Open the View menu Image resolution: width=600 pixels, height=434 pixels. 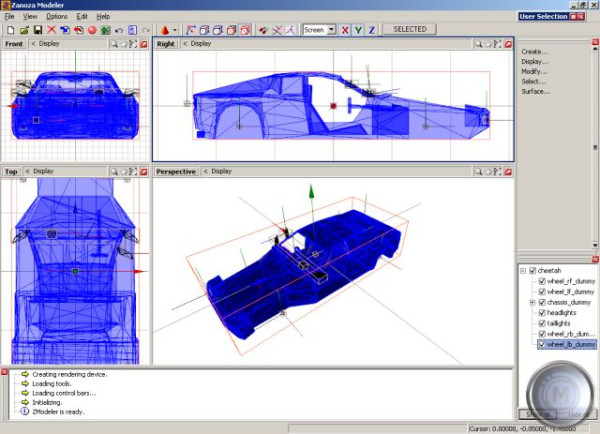30,17
